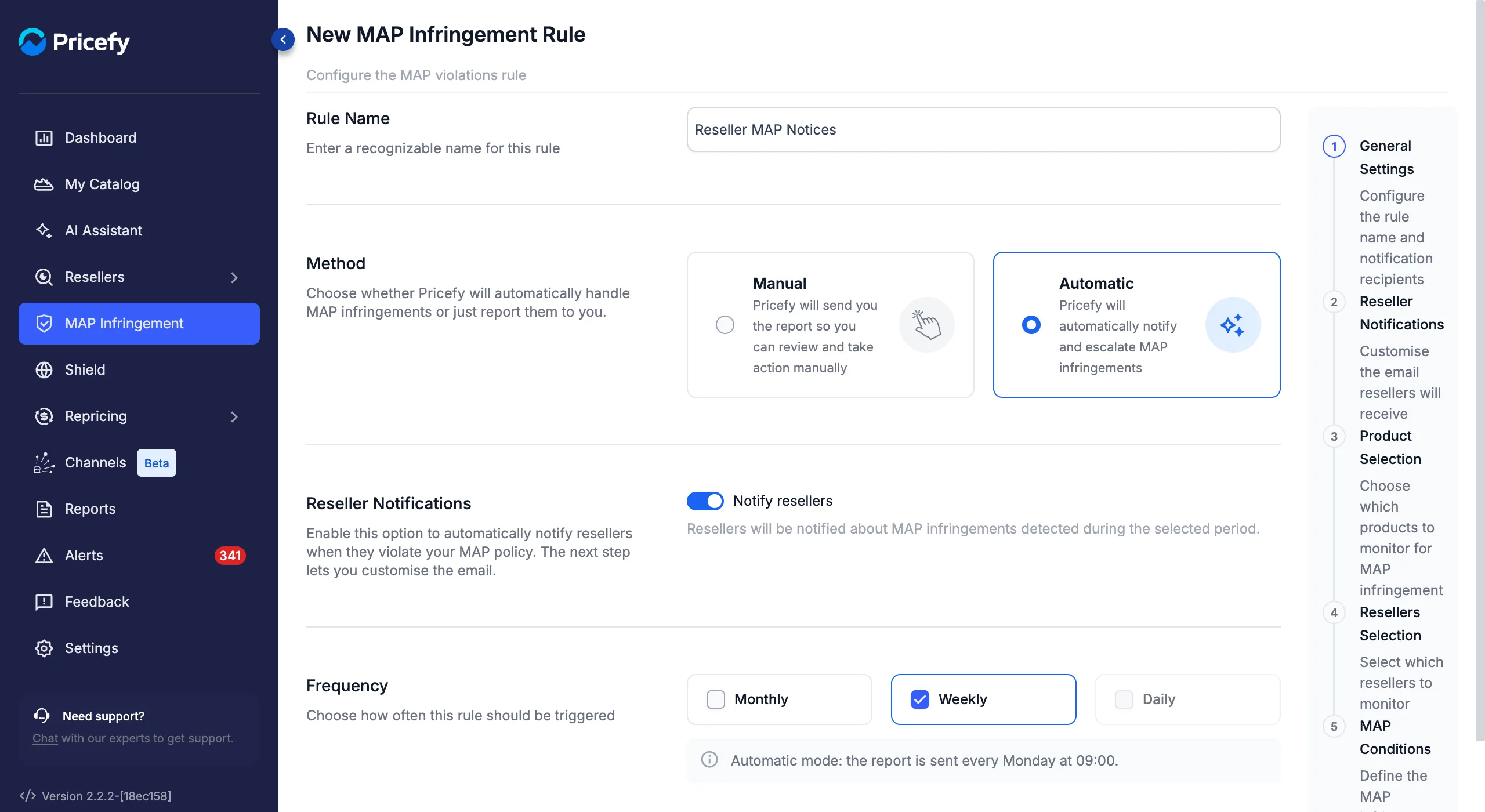
Task: Click the Repricing dollar-cycle icon
Action: [44, 416]
